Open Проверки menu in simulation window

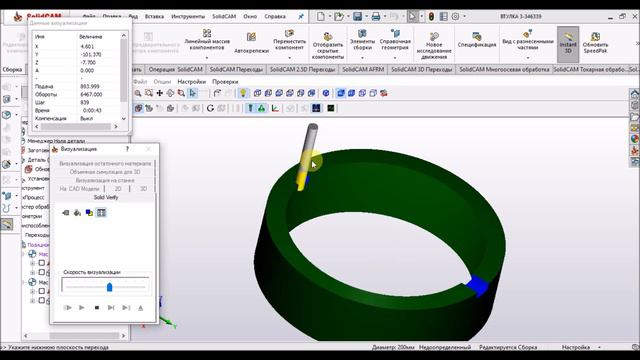coord(225,82)
